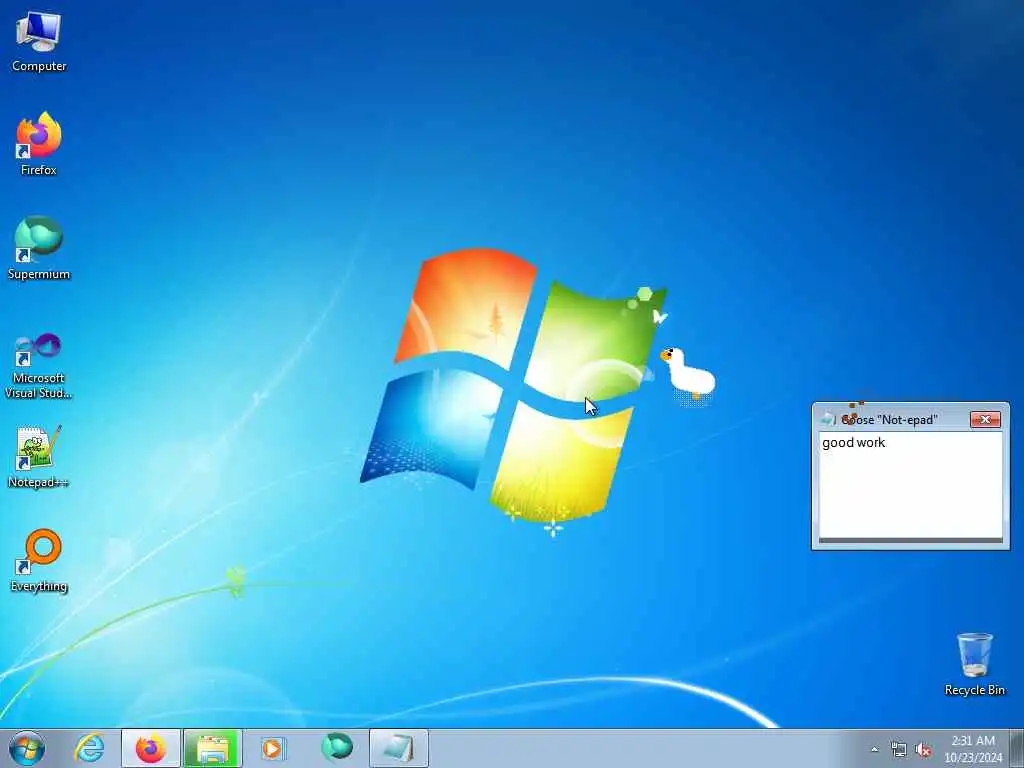Select the Firefox desktop shortcut
The image size is (1024, 768).
pyautogui.click(x=39, y=144)
